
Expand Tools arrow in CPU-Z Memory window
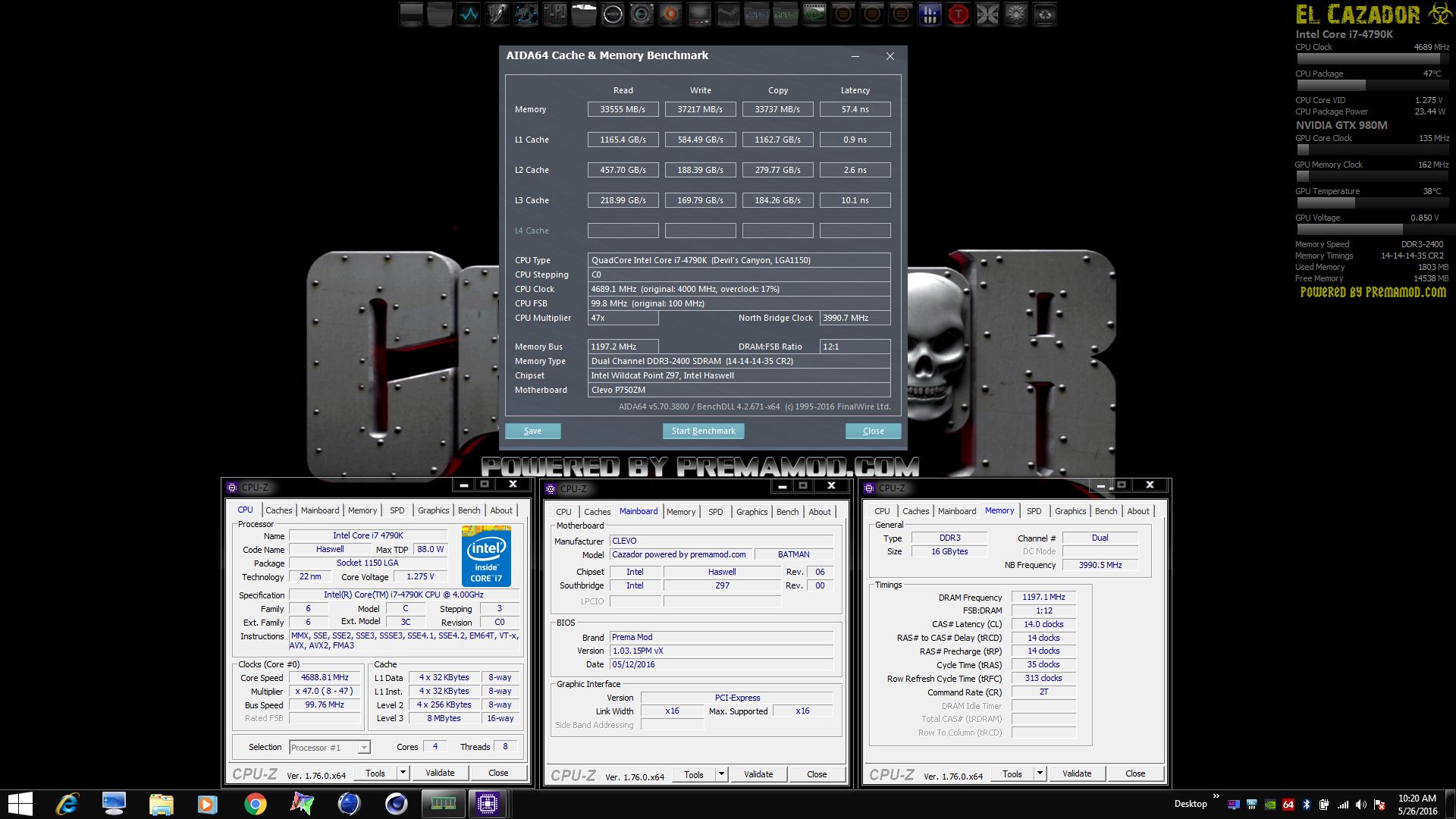coord(1040,773)
